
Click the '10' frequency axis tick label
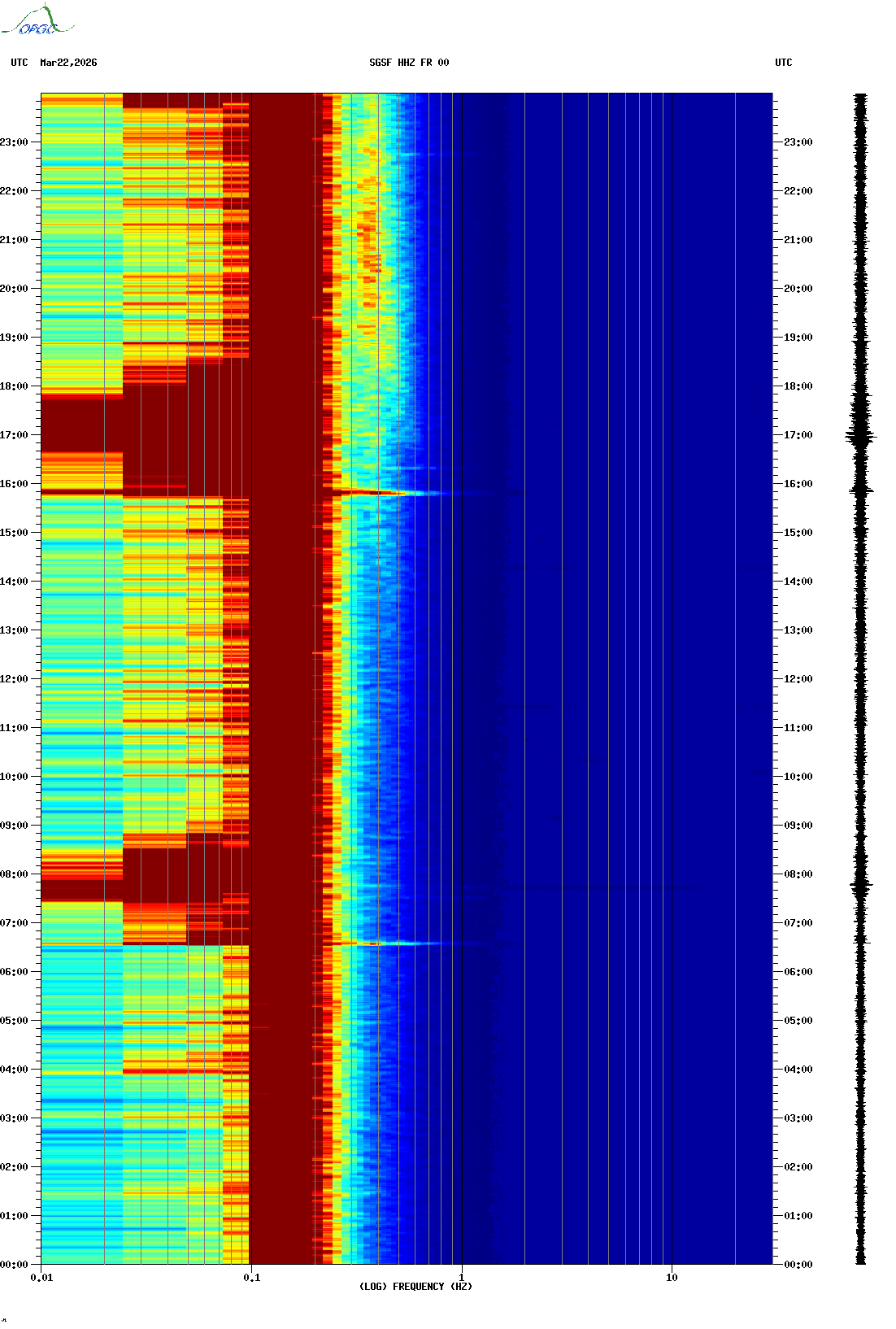pyautogui.click(x=672, y=1278)
